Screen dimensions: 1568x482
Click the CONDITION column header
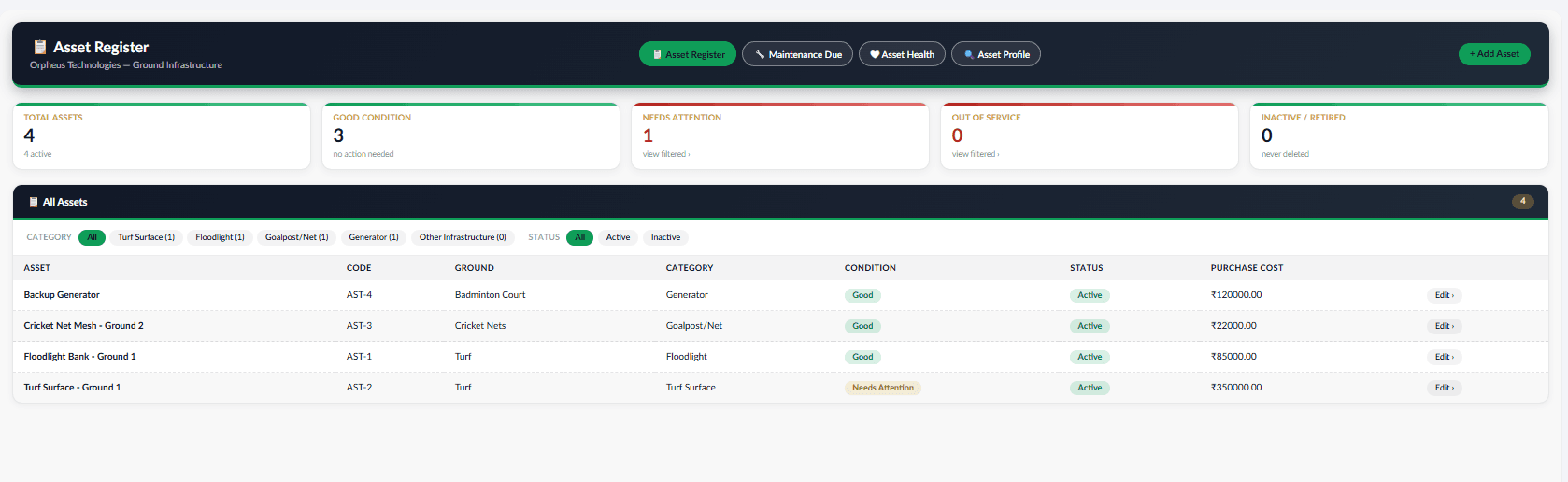pyautogui.click(x=870, y=268)
